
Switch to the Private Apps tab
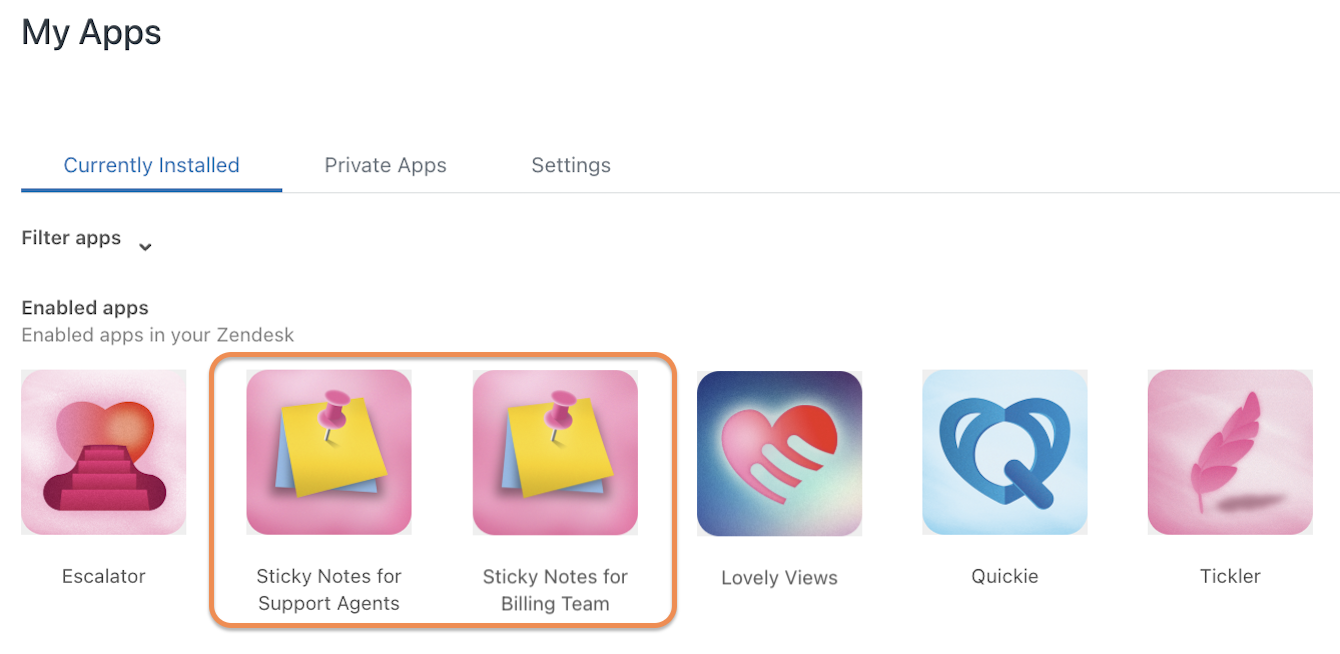pyautogui.click(x=385, y=165)
